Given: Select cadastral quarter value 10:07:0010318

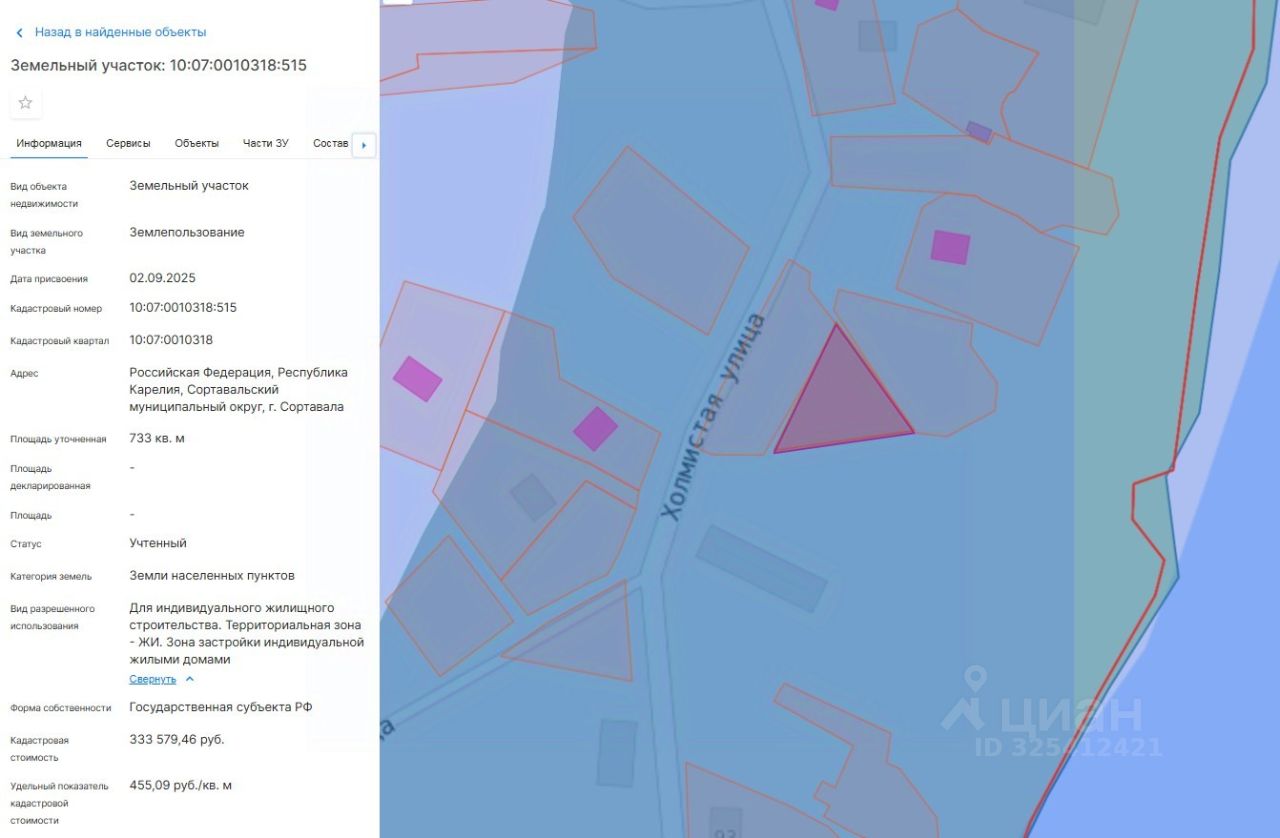Looking at the screenshot, I should (171, 340).
